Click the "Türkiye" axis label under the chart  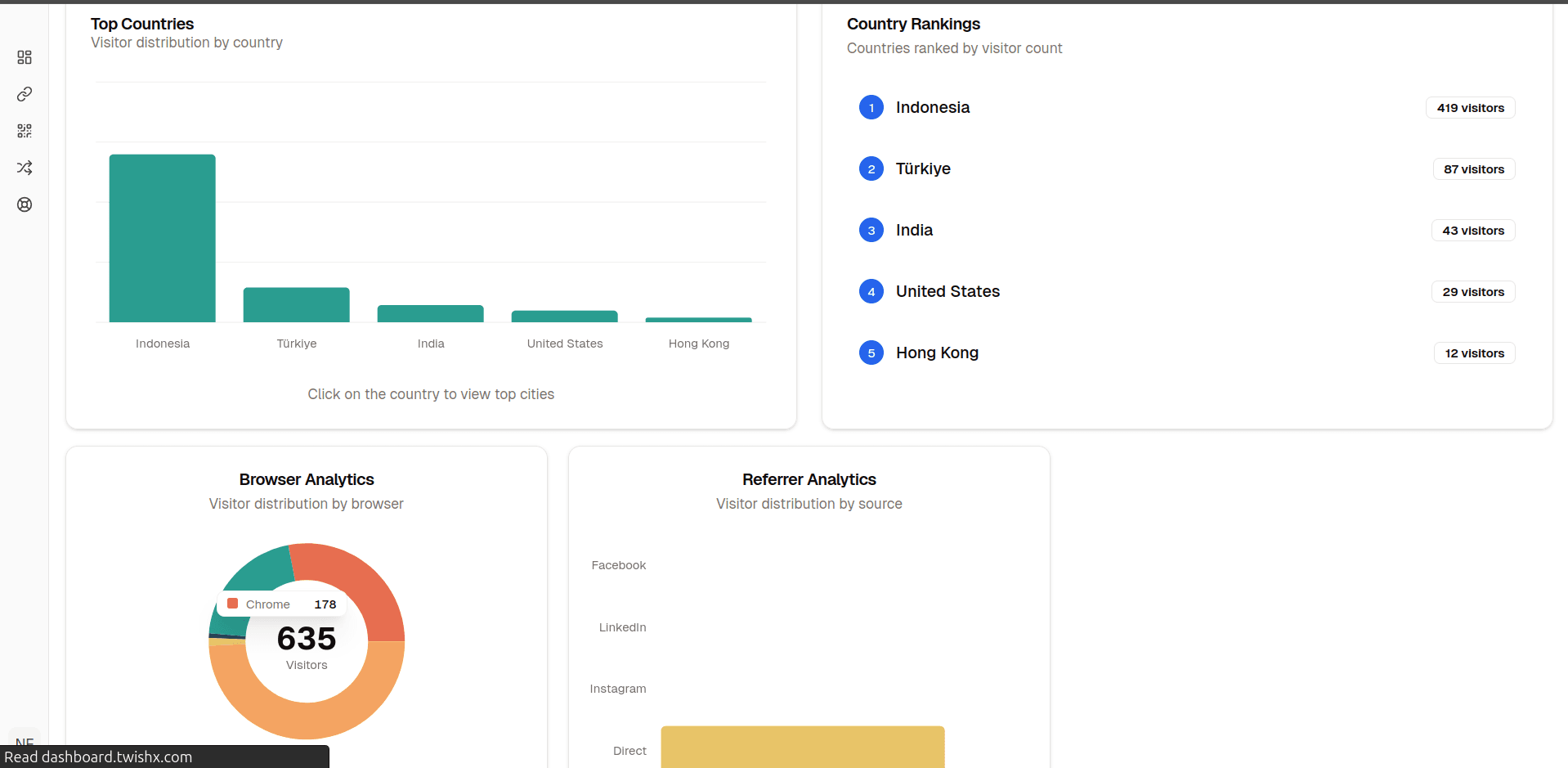[x=297, y=344]
